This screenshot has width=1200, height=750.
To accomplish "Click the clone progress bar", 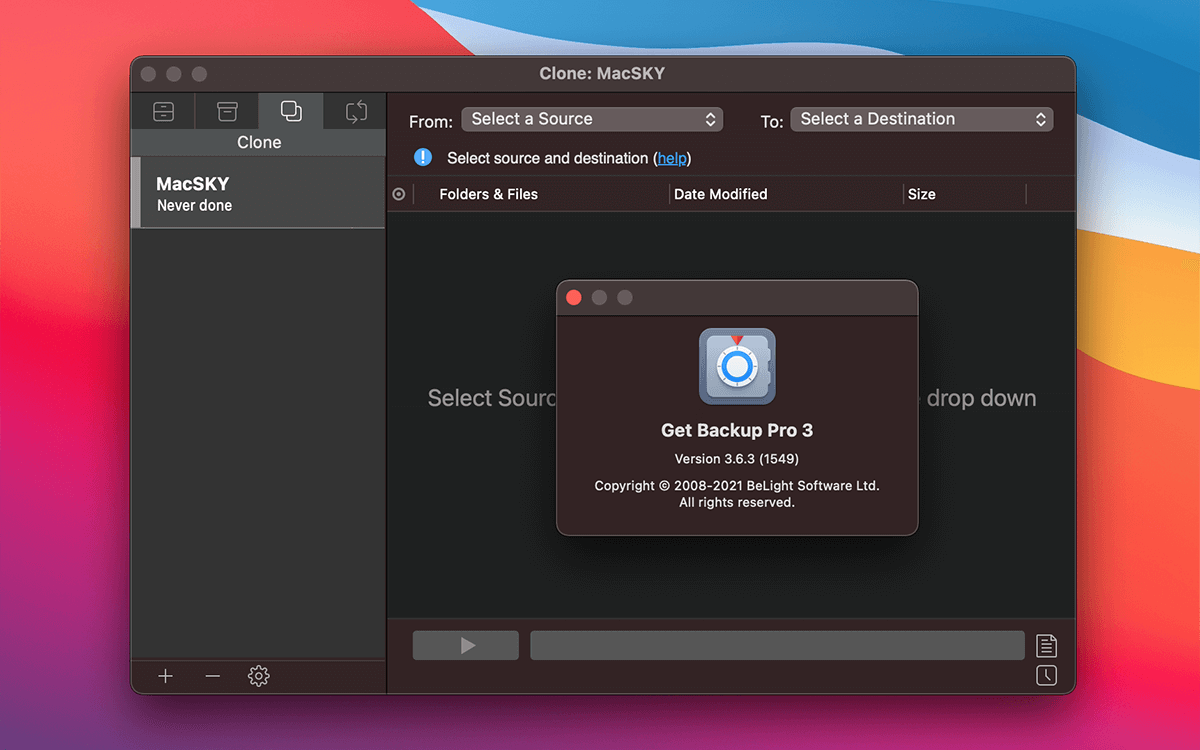I will [777, 645].
